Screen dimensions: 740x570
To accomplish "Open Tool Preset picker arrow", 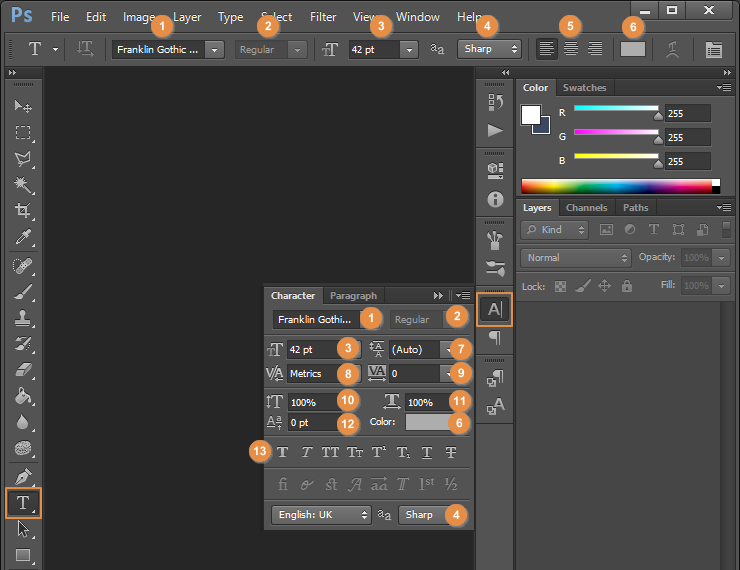I will [55, 49].
